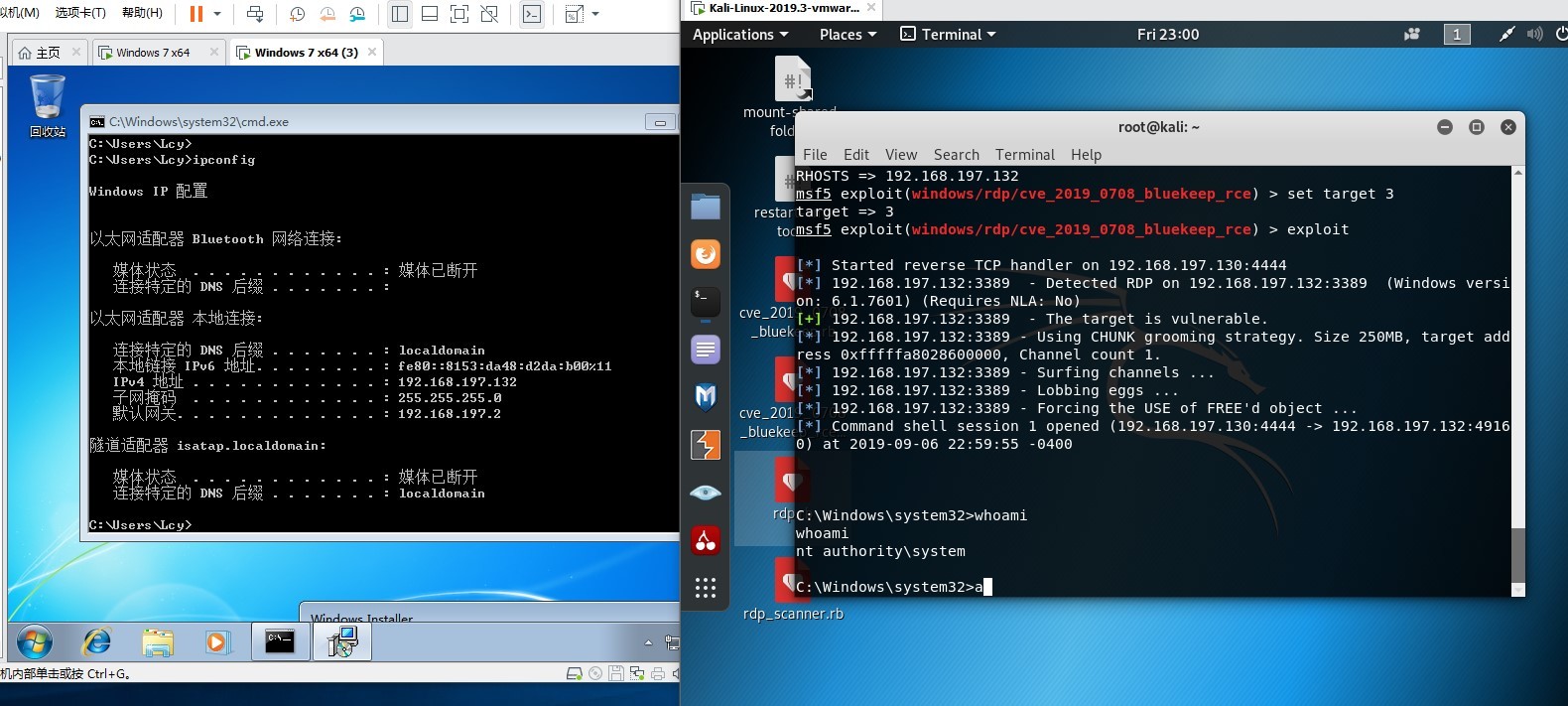Viewport: 1568px width, 706px height.
Task: Open Windows Explorer folder from taskbar
Action: (157, 642)
